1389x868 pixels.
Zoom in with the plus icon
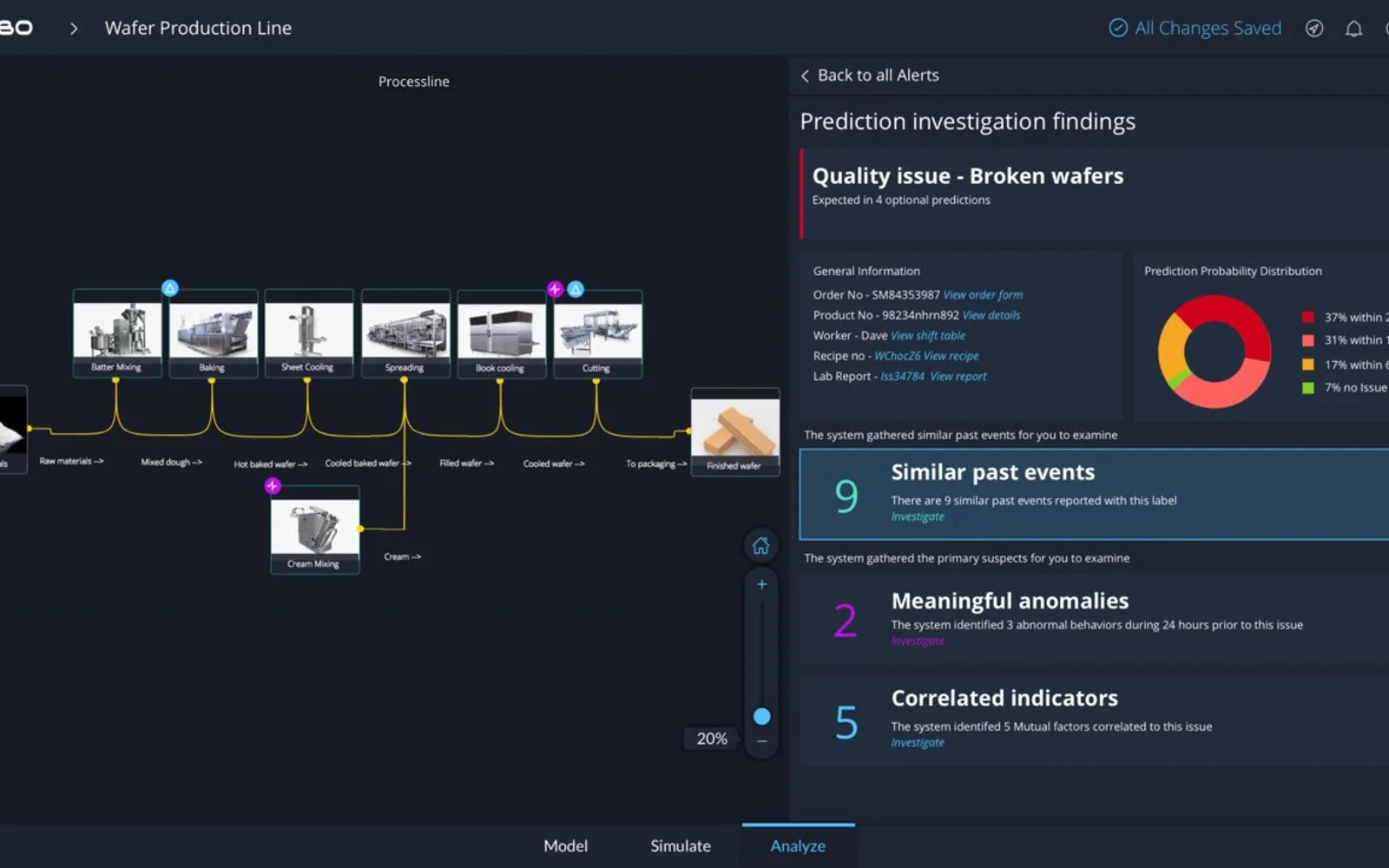click(x=761, y=584)
